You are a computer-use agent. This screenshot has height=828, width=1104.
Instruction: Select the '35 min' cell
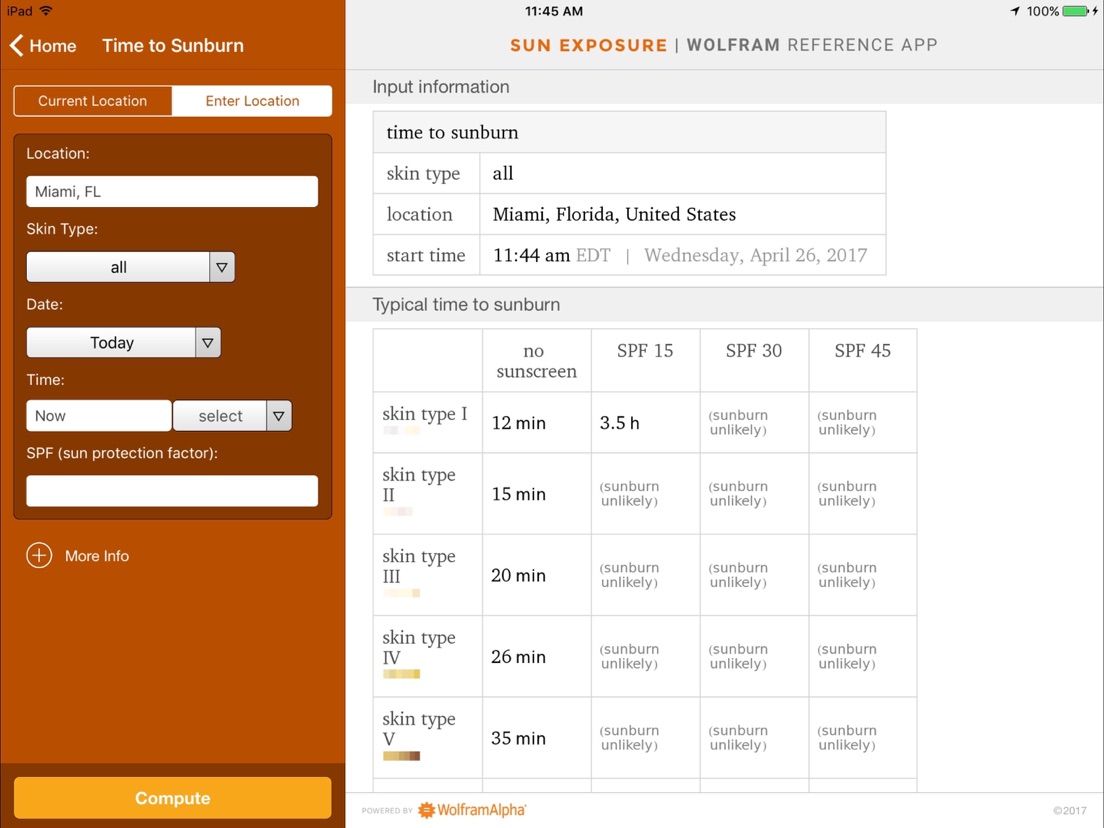[537, 738]
